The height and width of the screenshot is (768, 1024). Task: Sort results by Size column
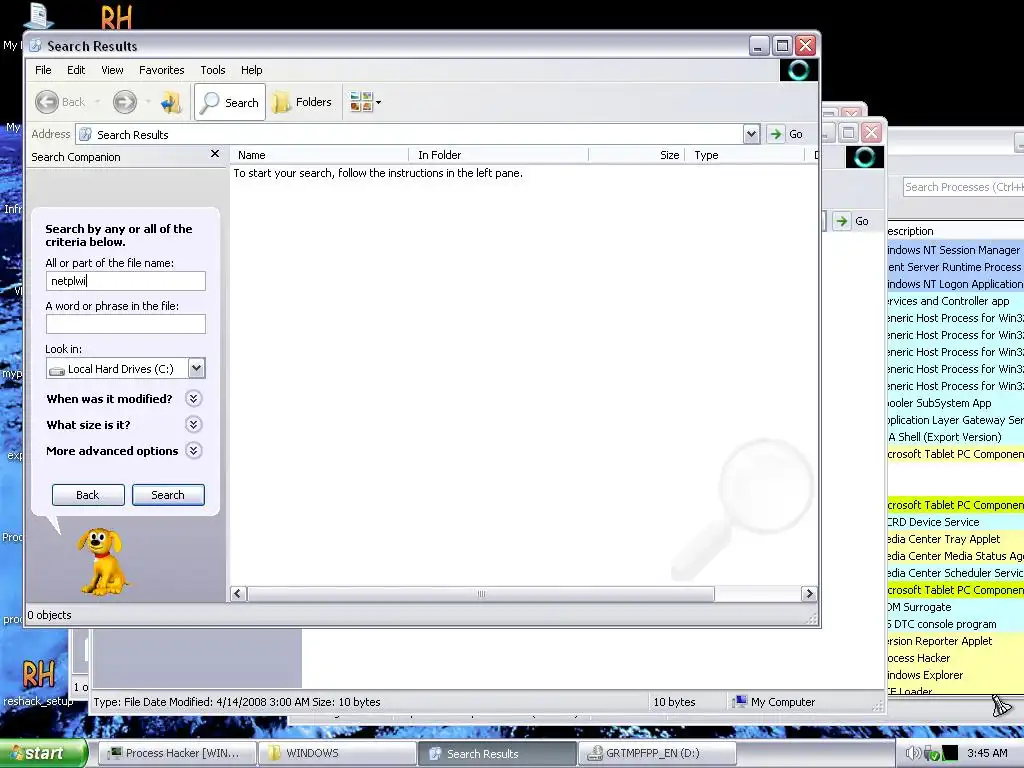[637, 155]
